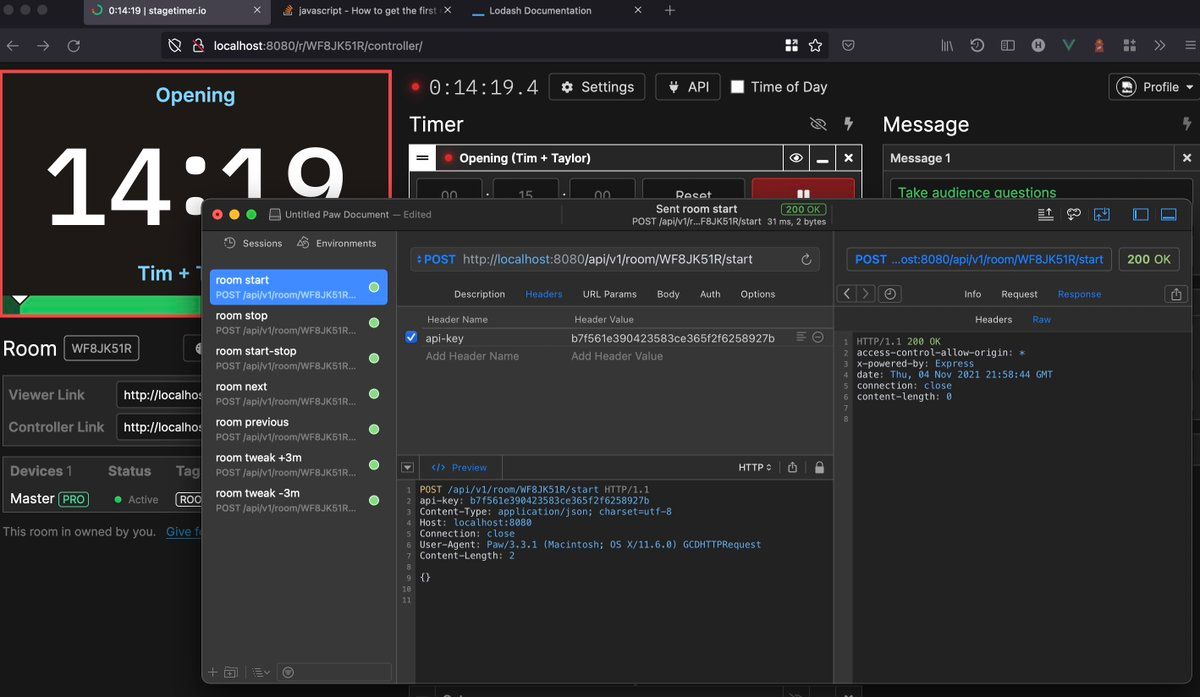The image size is (1200, 697).
Task: Click the share icon in the response panel
Action: [x=1174, y=294]
